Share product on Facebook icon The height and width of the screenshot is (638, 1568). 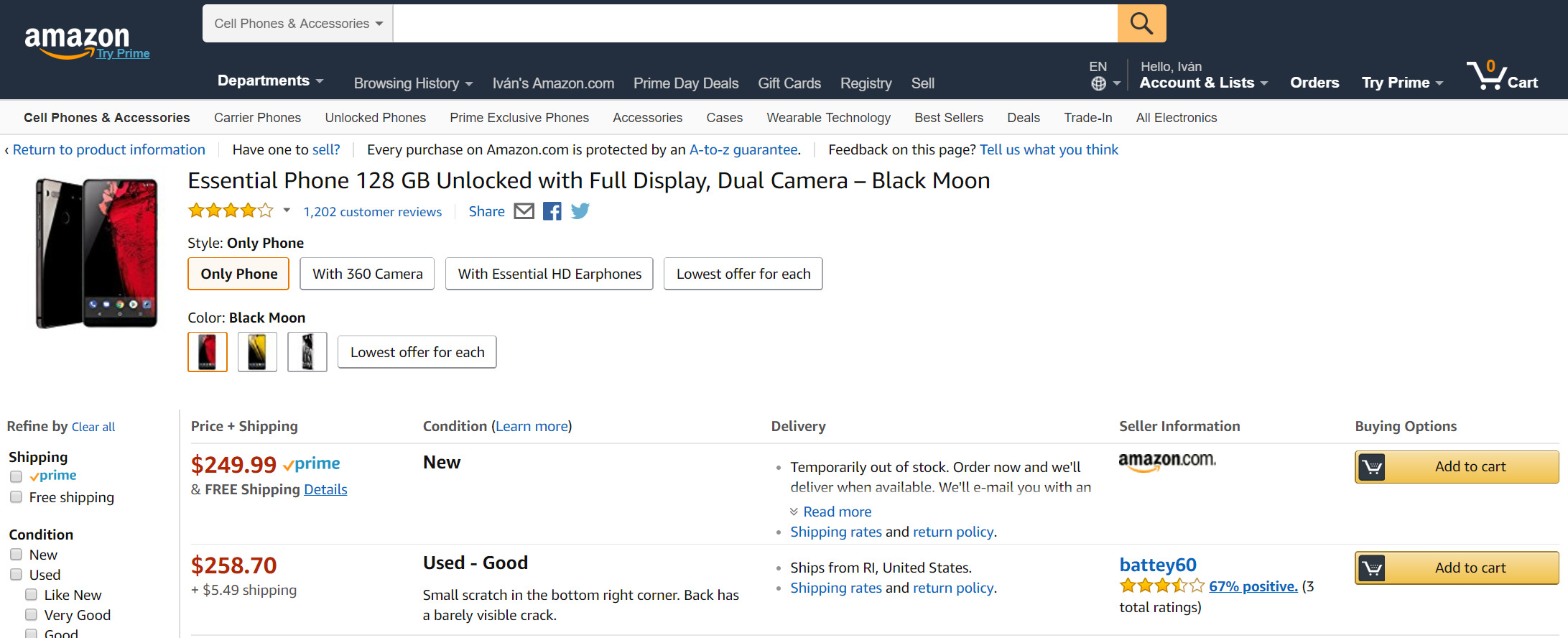tap(552, 211)
